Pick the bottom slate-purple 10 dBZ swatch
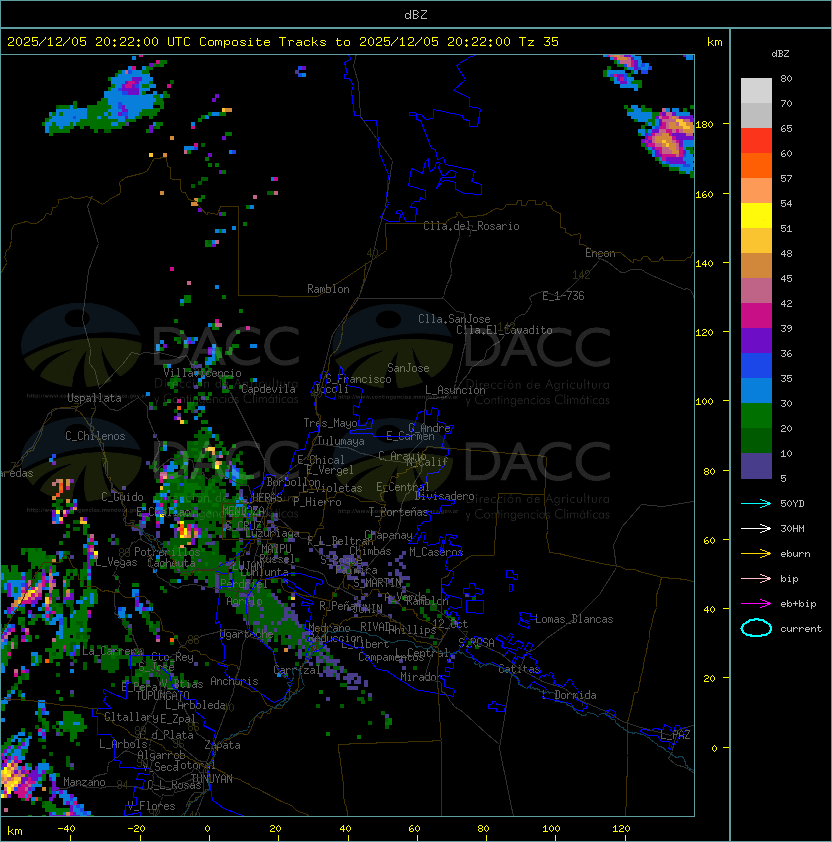Image resolution: width=832 pixels, height=842 pixels. pos(756,466)
